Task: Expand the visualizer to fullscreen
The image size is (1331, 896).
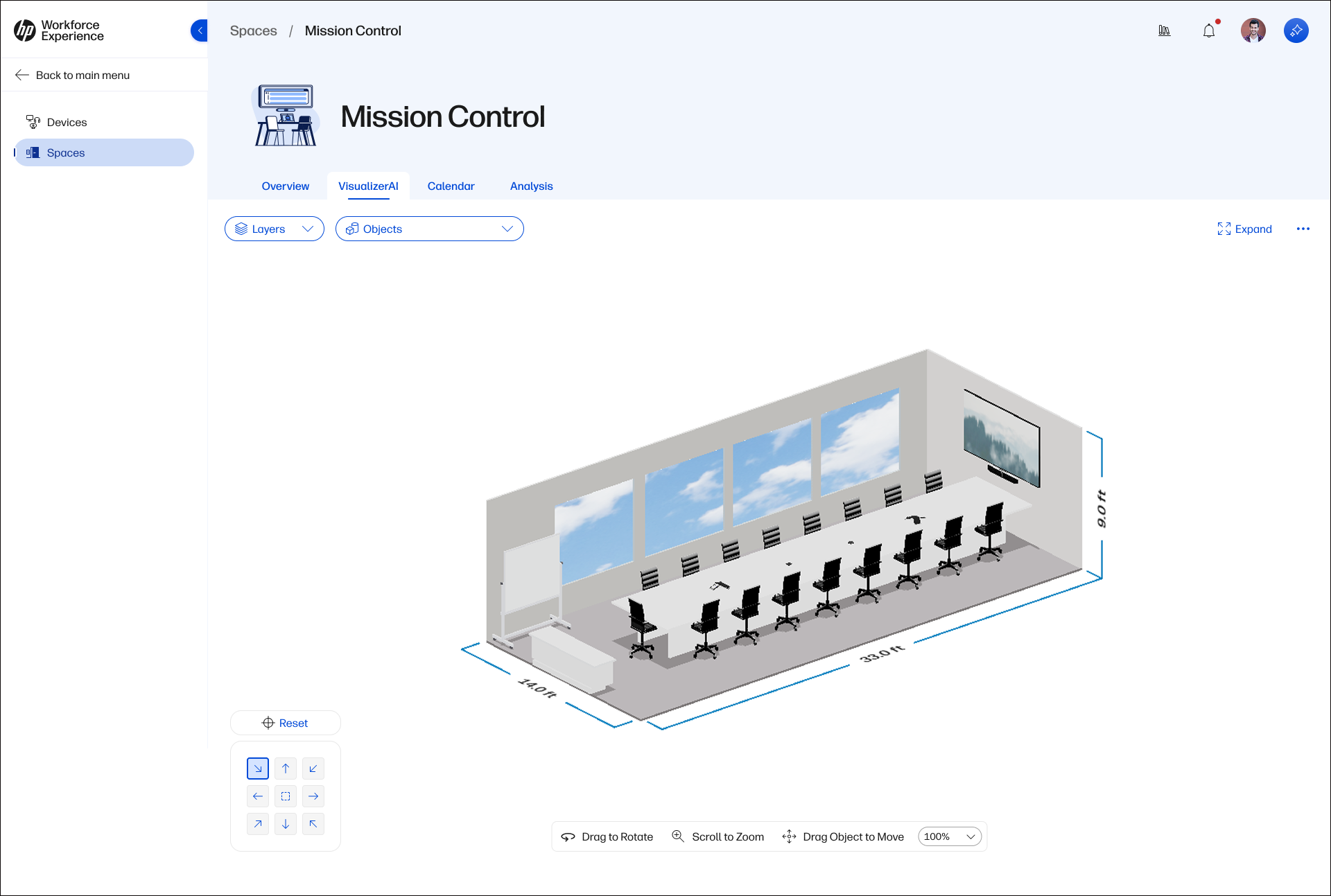Action: [x=1244, y=229]
